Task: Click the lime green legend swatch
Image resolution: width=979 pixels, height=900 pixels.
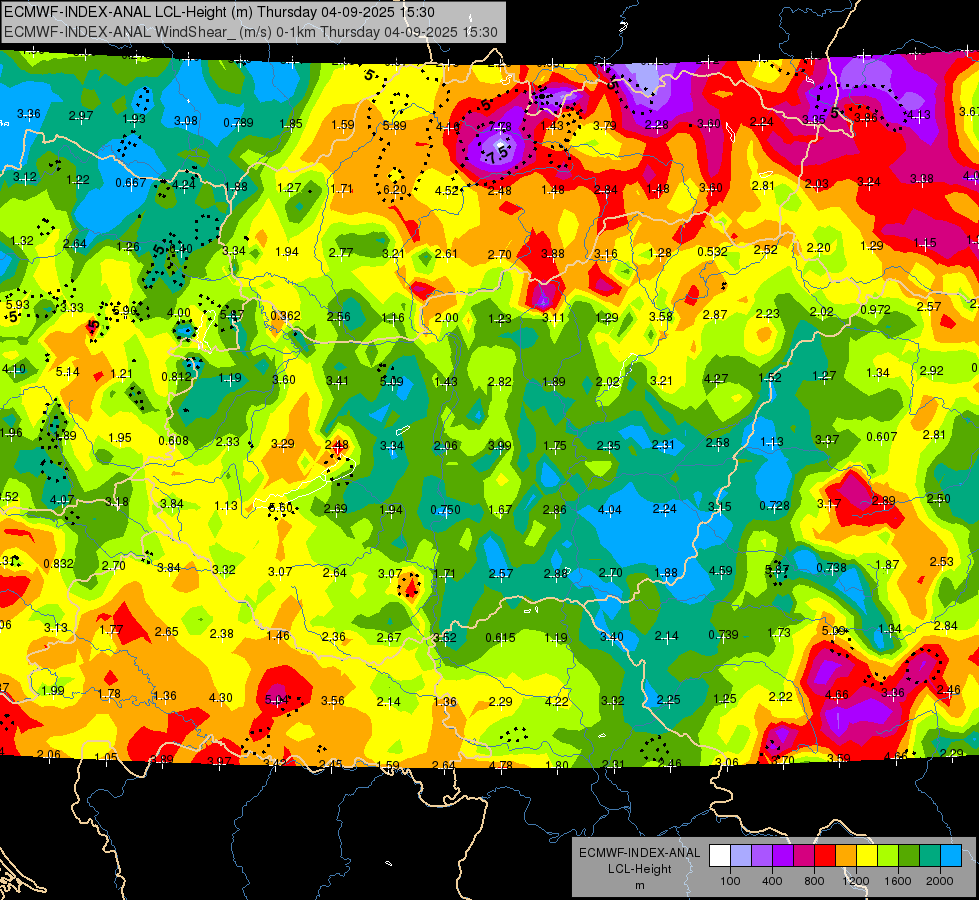Action: coord(888,856)
